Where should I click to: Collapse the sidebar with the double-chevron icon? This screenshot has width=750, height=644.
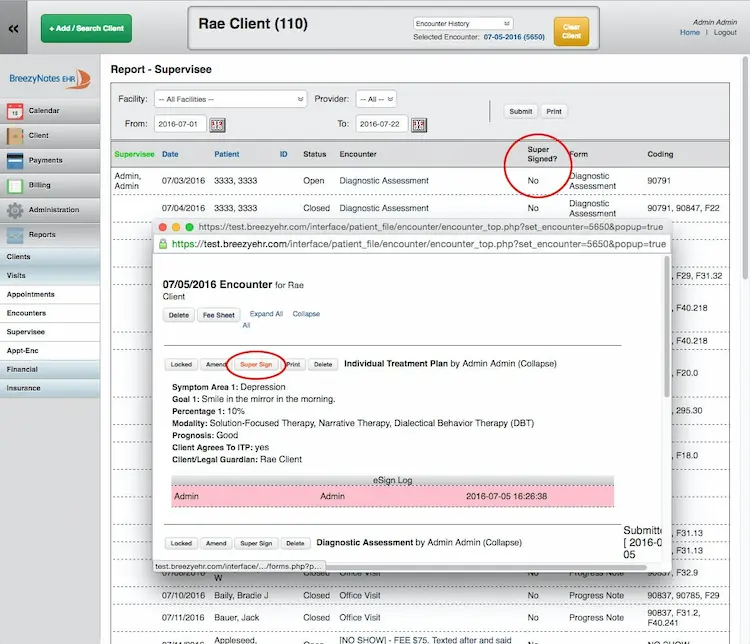click(13, 28)
